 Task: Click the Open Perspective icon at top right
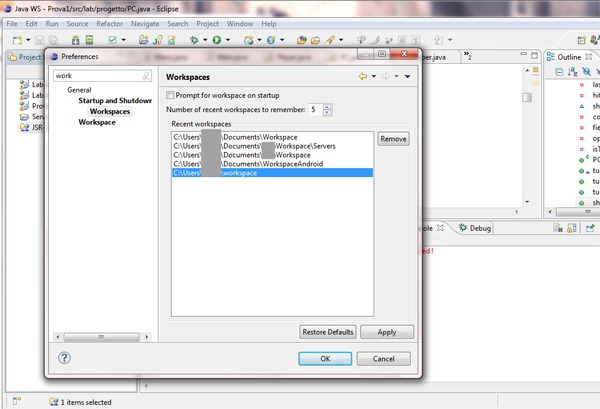[x=582, y=40]
